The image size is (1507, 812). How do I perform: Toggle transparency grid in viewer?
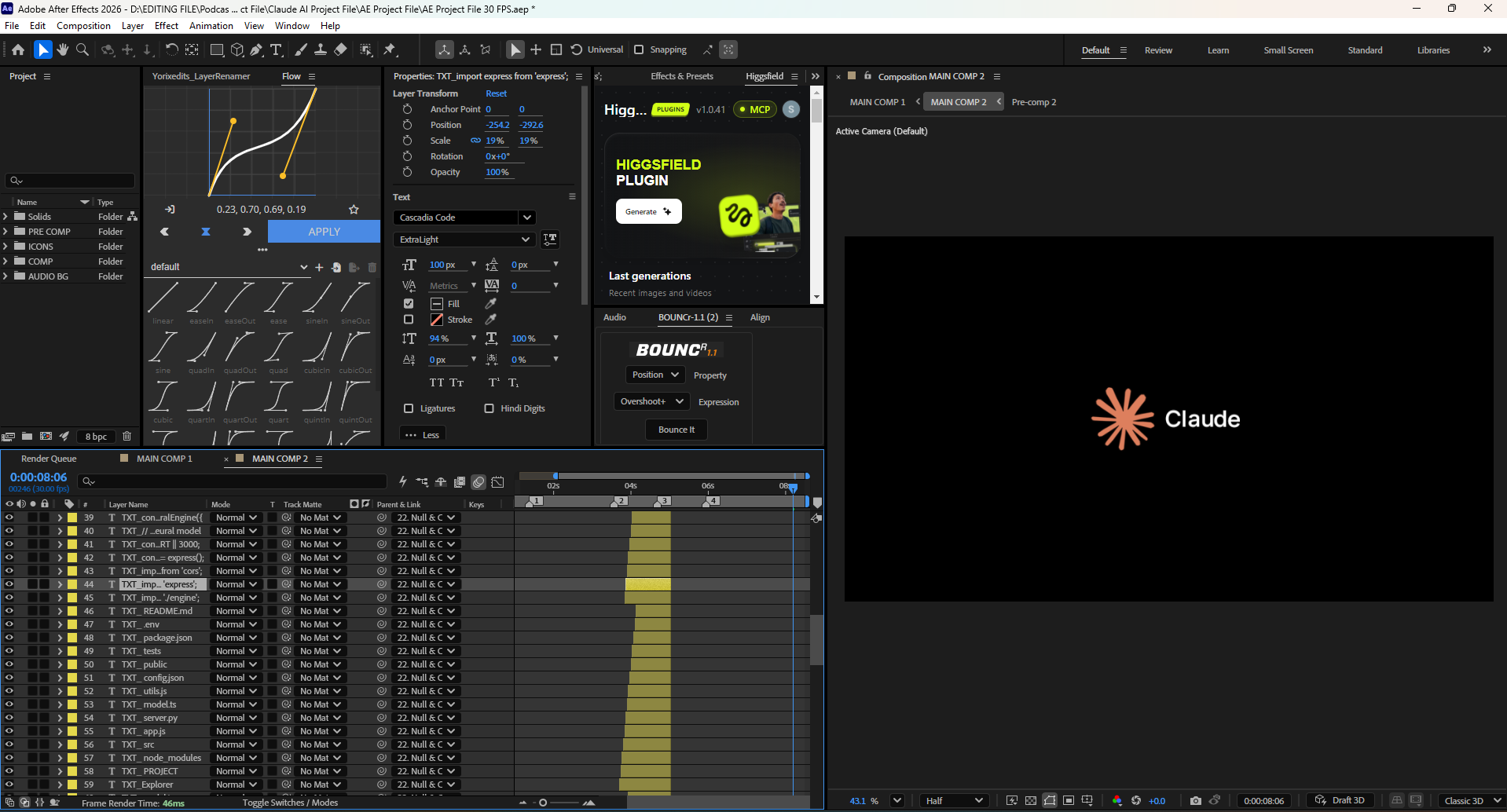[x=1031, y=800]
